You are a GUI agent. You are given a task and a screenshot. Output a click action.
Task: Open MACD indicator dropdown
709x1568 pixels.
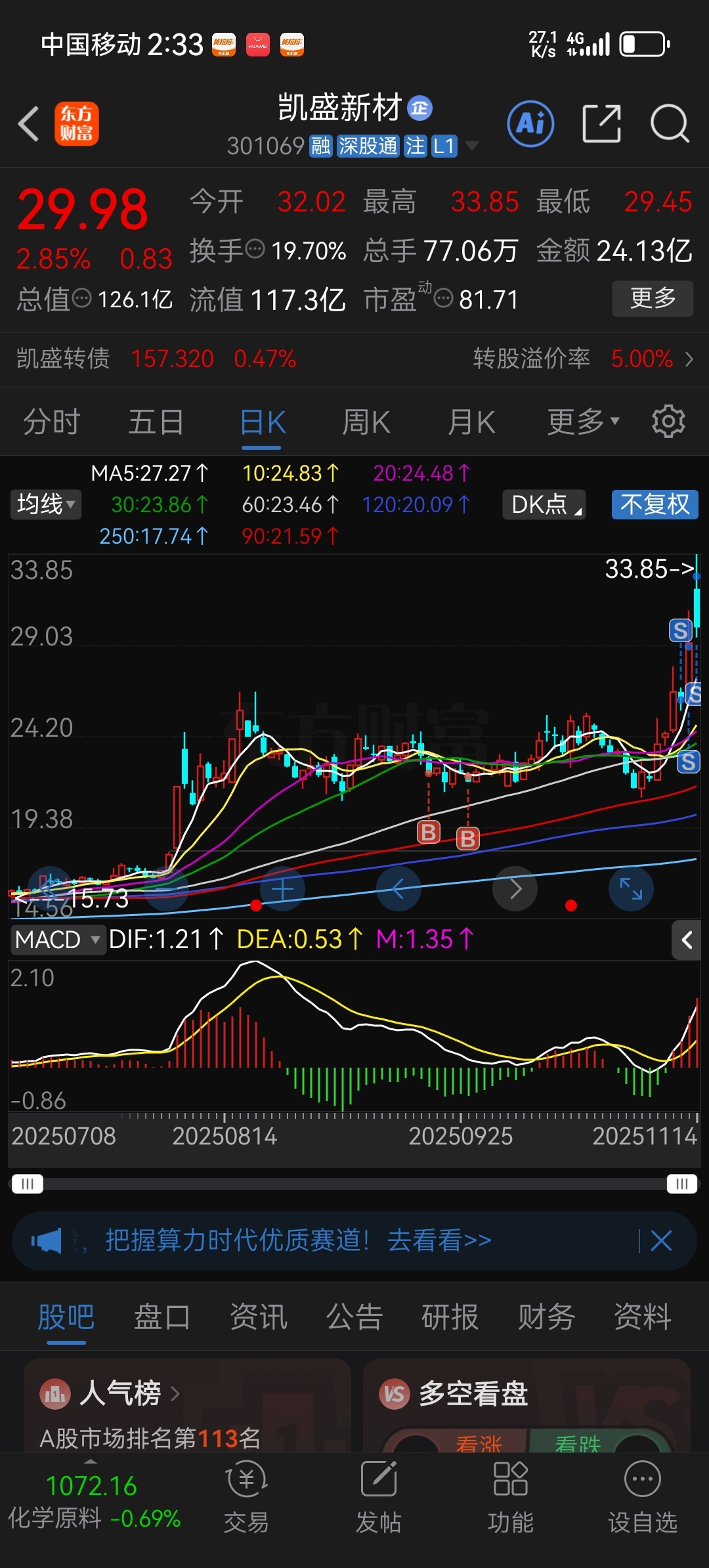(x=58, y=940)
